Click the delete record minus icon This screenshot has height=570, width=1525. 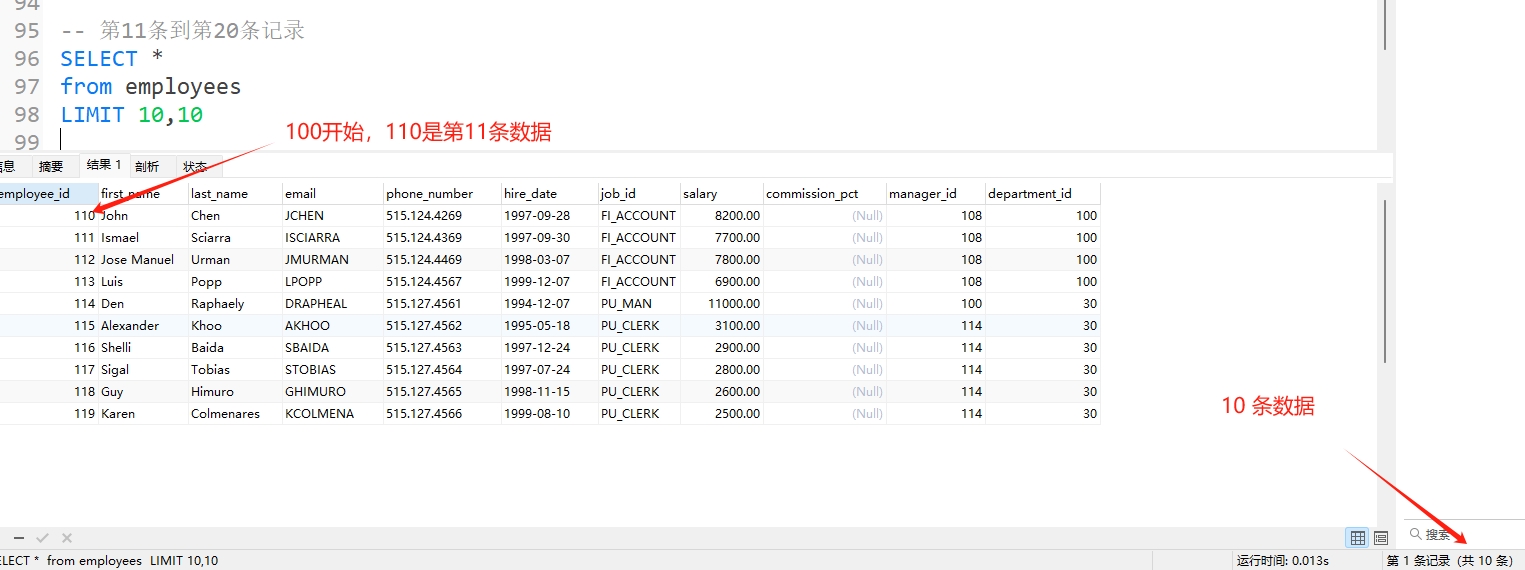click(x=18, y=538)
